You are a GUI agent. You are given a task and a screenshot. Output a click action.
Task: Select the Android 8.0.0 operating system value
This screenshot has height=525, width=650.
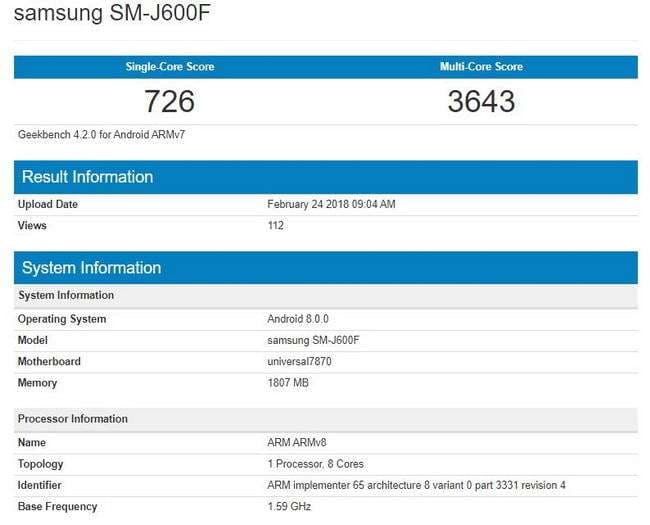point(298,319)
